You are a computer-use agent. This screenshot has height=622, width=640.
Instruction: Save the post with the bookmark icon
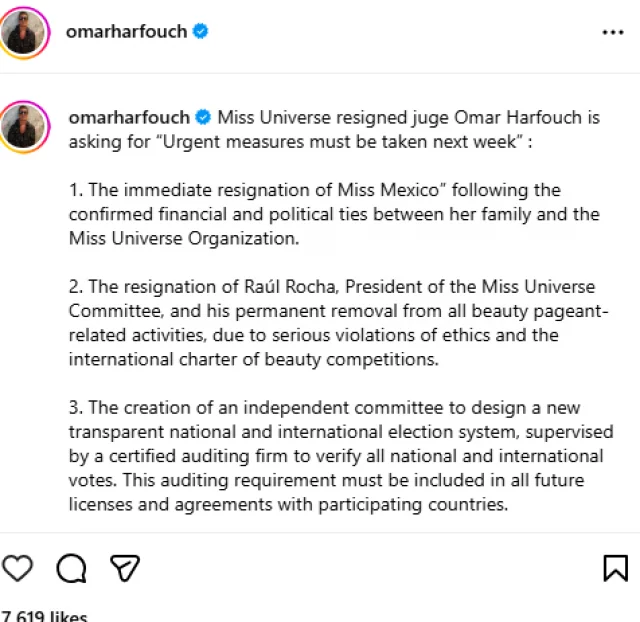[616, 568]
